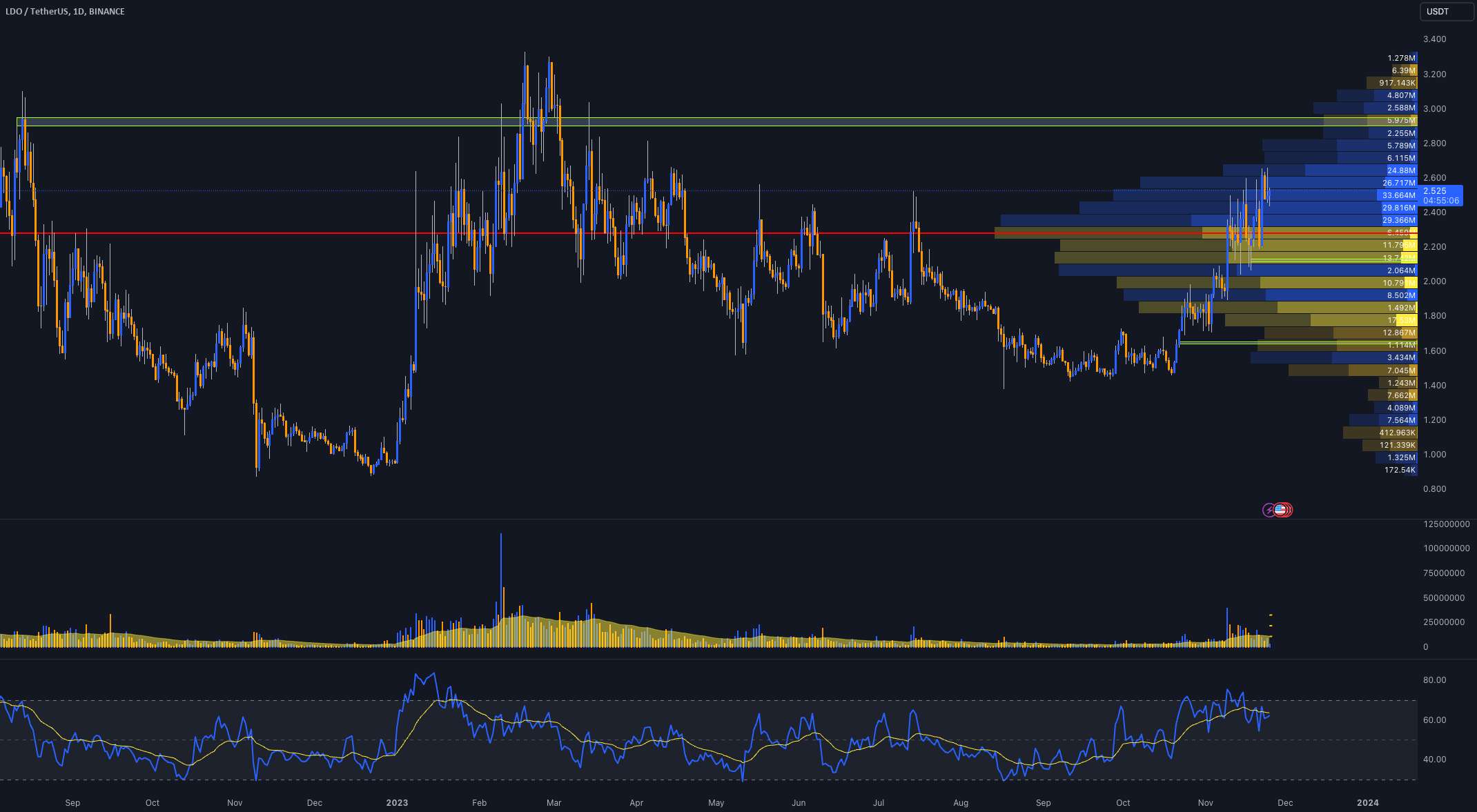1477x812 pixels.
Task: Select the red horizontal support line
Action: pos(708,233)
